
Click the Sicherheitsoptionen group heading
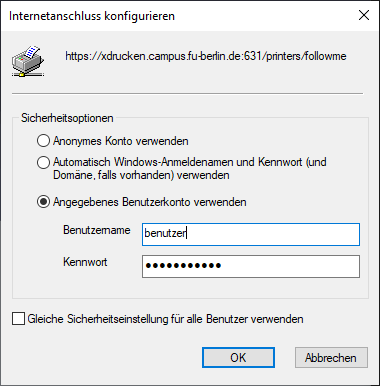point(67,118)
